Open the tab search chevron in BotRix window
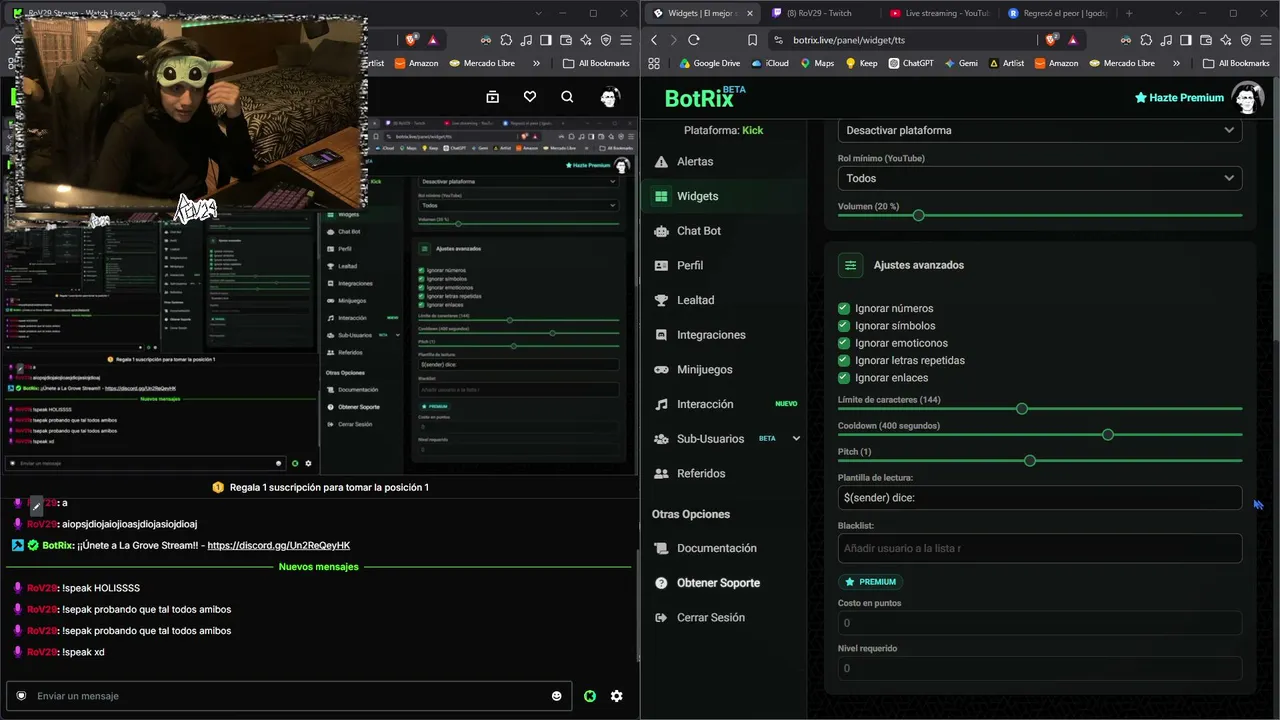Viewport: 1280px width, 720px height. click(x=1179, y=13)
